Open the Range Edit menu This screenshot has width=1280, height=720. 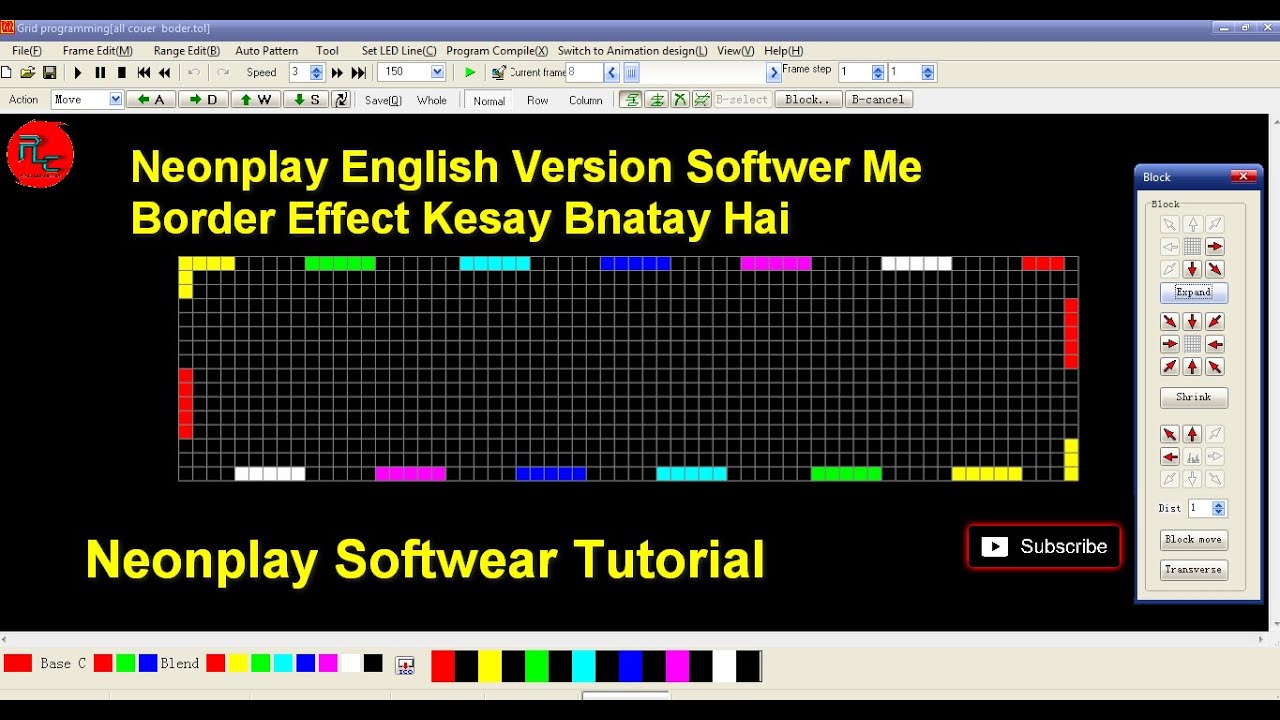pyautogui.click(x=187, y=50)
